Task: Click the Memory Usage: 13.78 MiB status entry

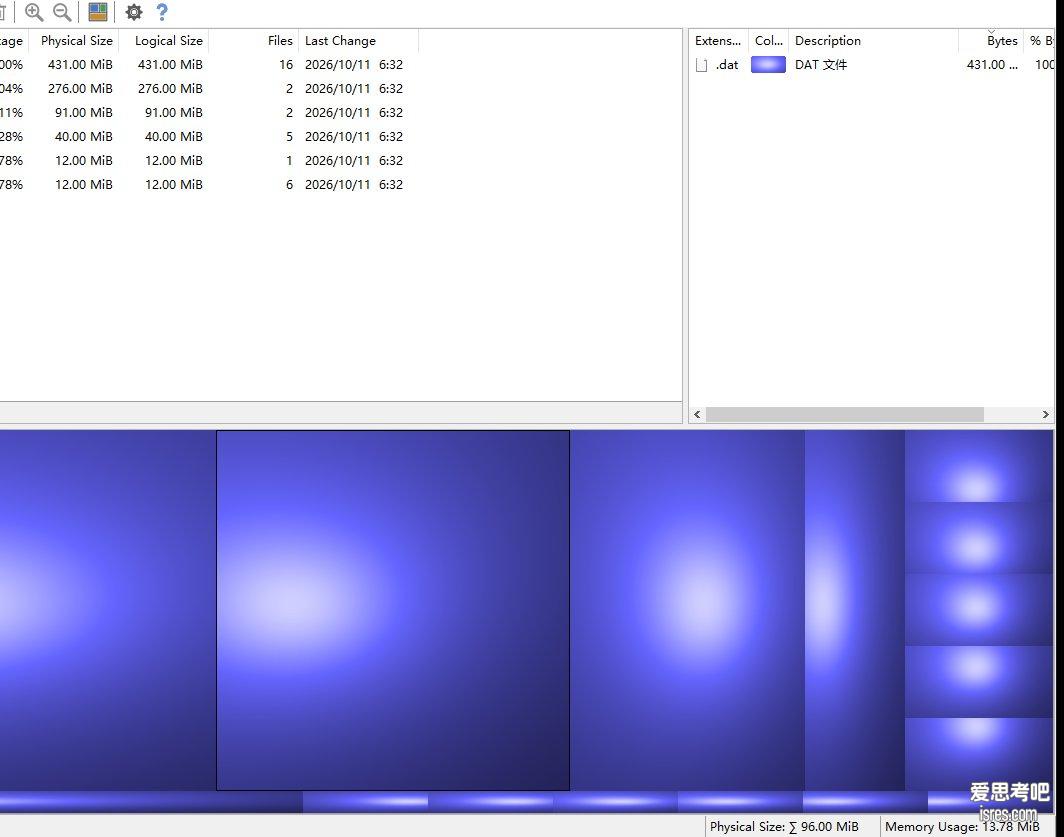Action: point(962,827)
